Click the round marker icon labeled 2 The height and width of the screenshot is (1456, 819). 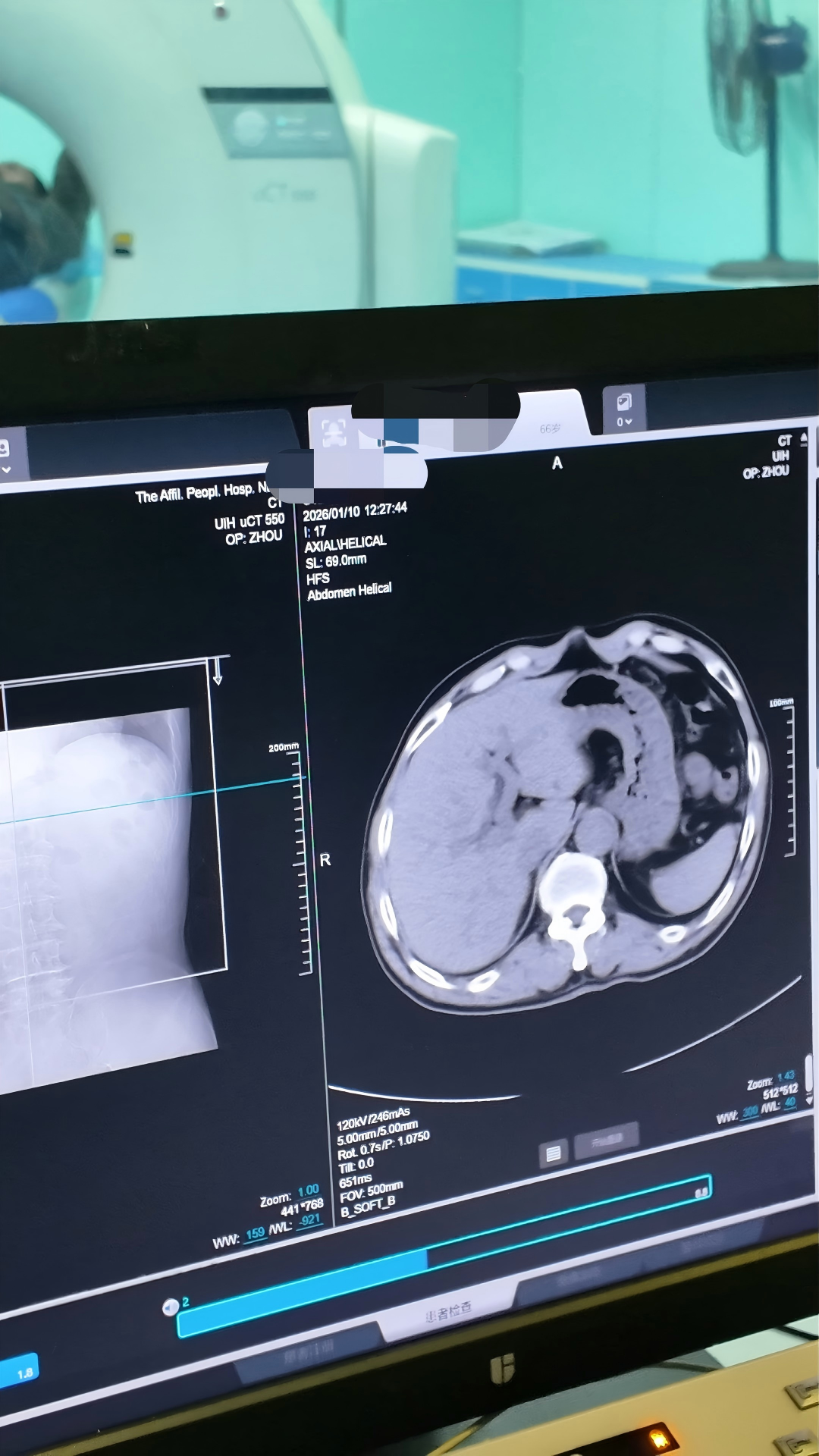(x=171, y=1307)
